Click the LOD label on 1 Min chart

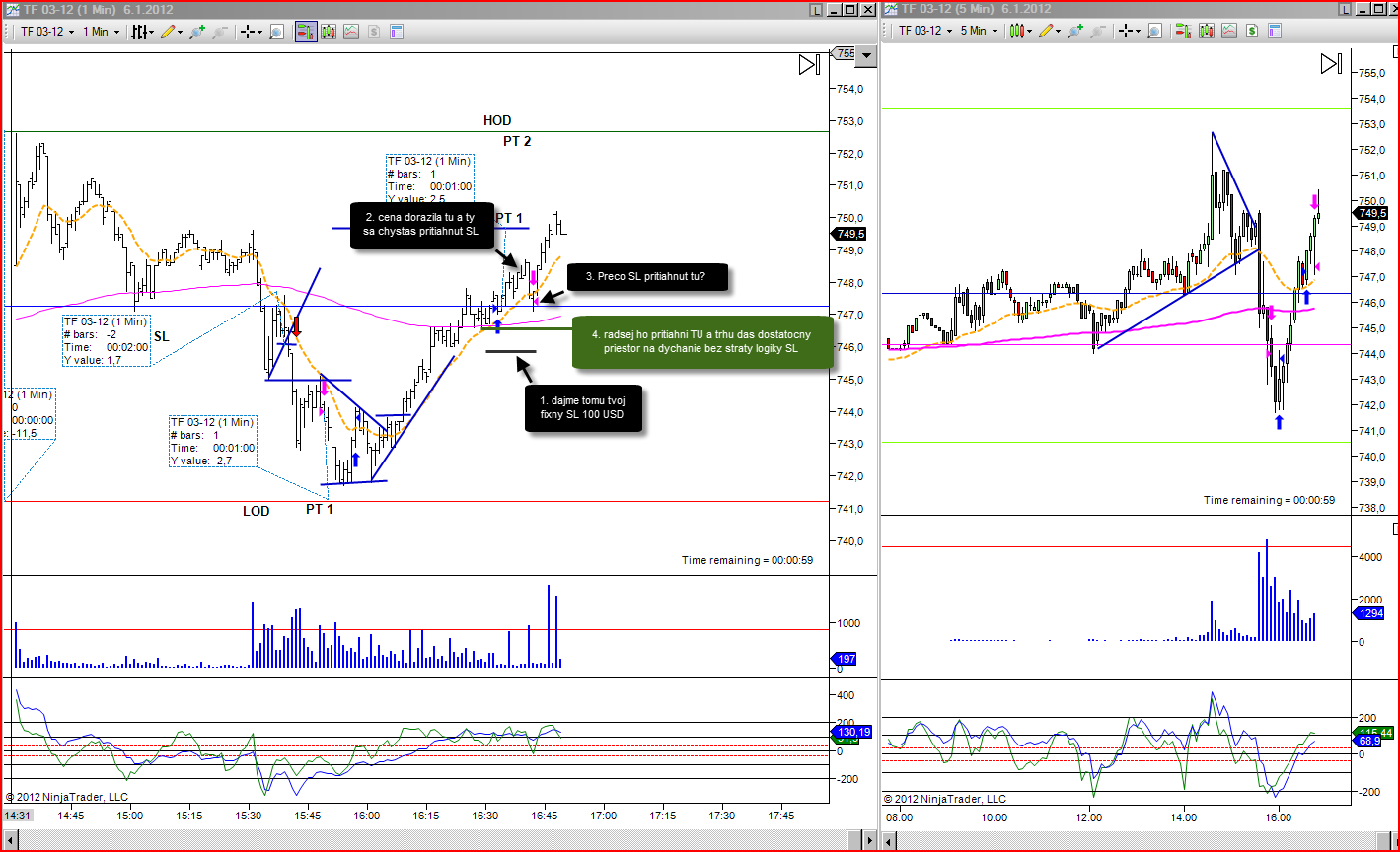(x=257, y=511)
